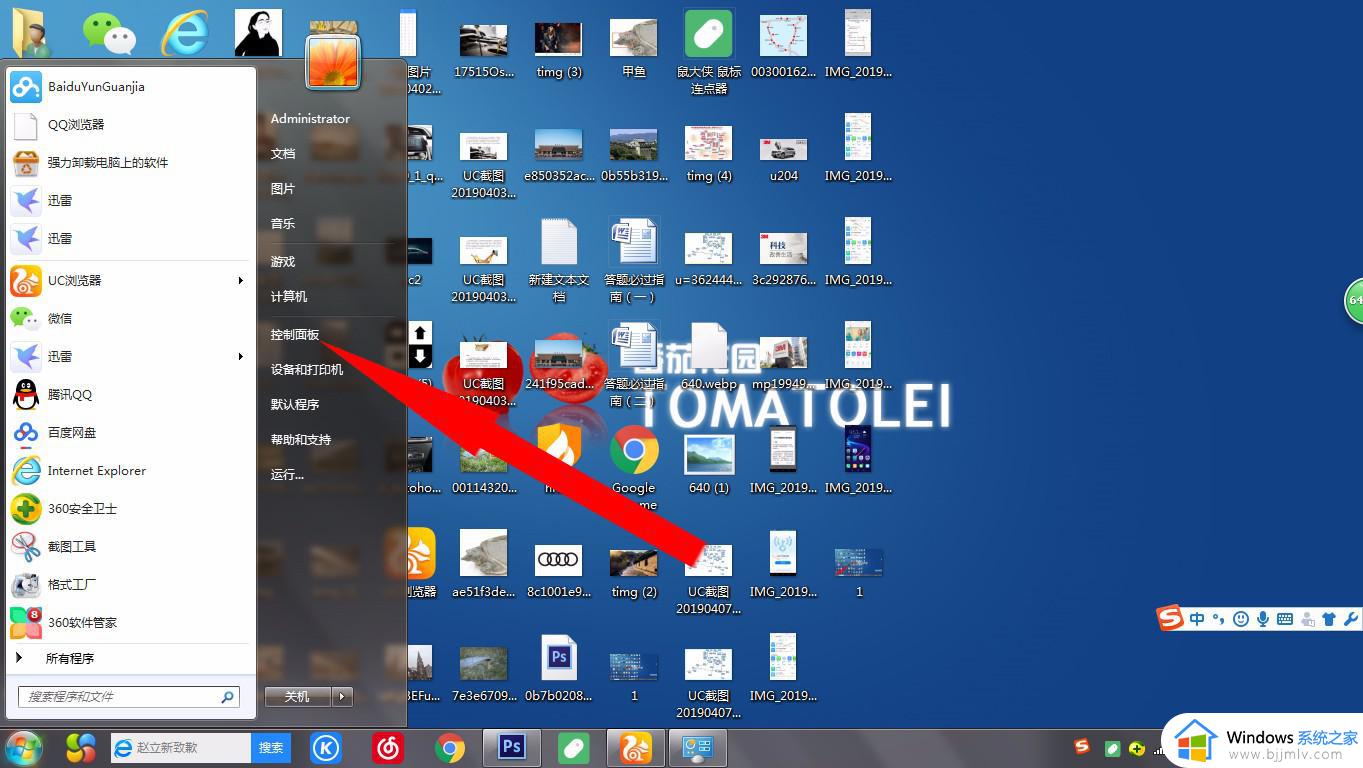Open the 运行... dialog
The image size is (1363, 768).
tap(287, 475)
